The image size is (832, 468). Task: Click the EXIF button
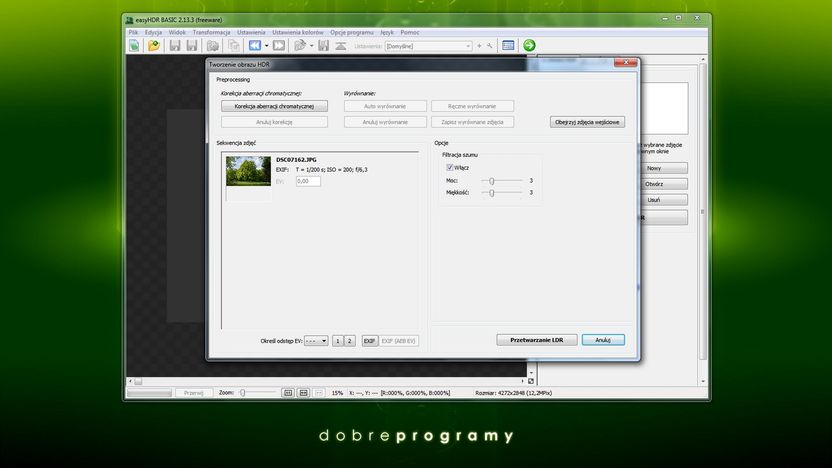(x=369, y=341)
